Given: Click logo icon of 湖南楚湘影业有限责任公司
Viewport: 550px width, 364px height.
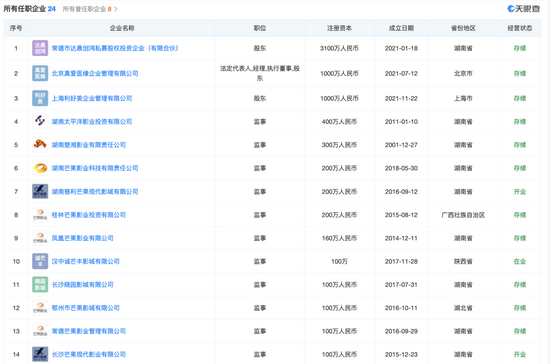Looking at the screenshot, I should [x=40, y=144].
